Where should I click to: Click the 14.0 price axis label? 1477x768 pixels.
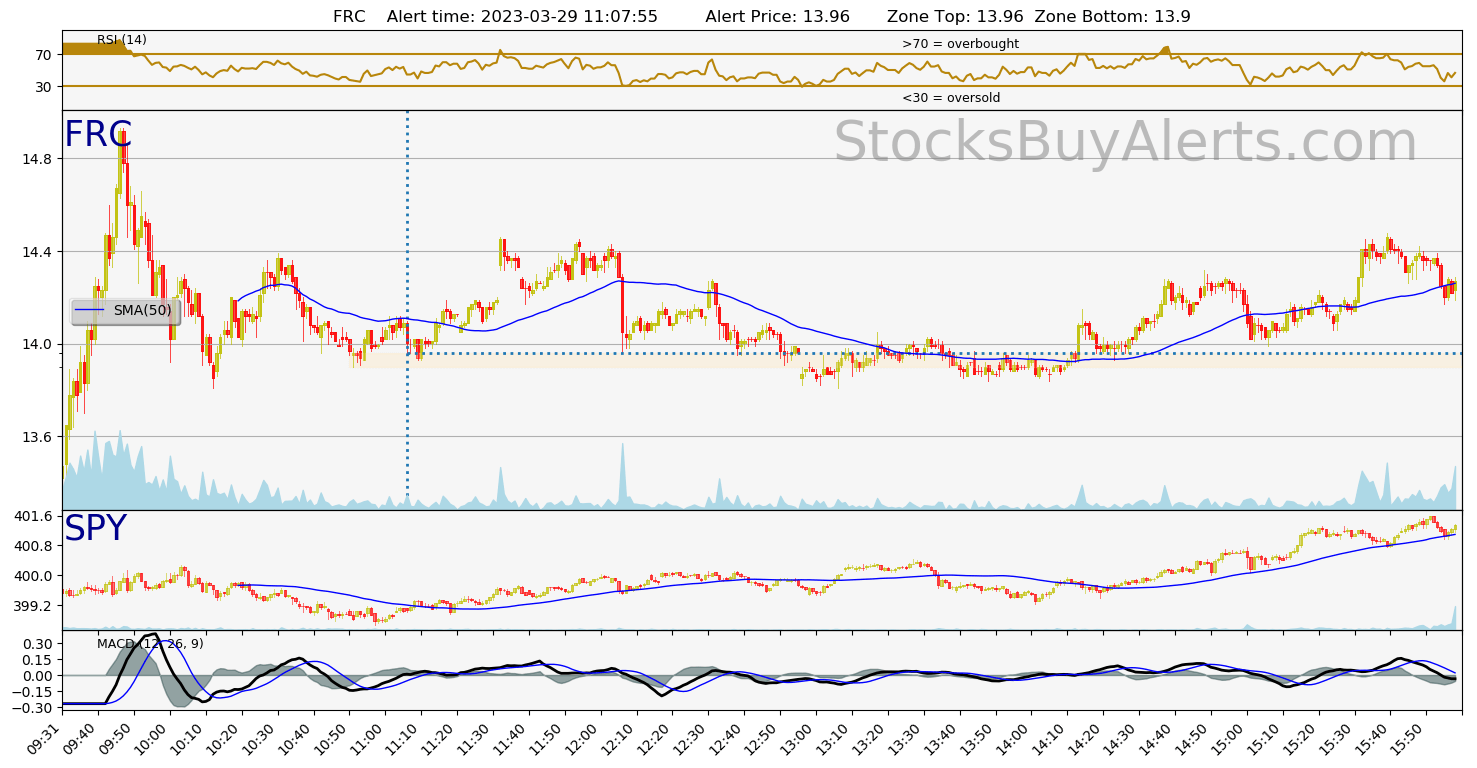[36, 344]
